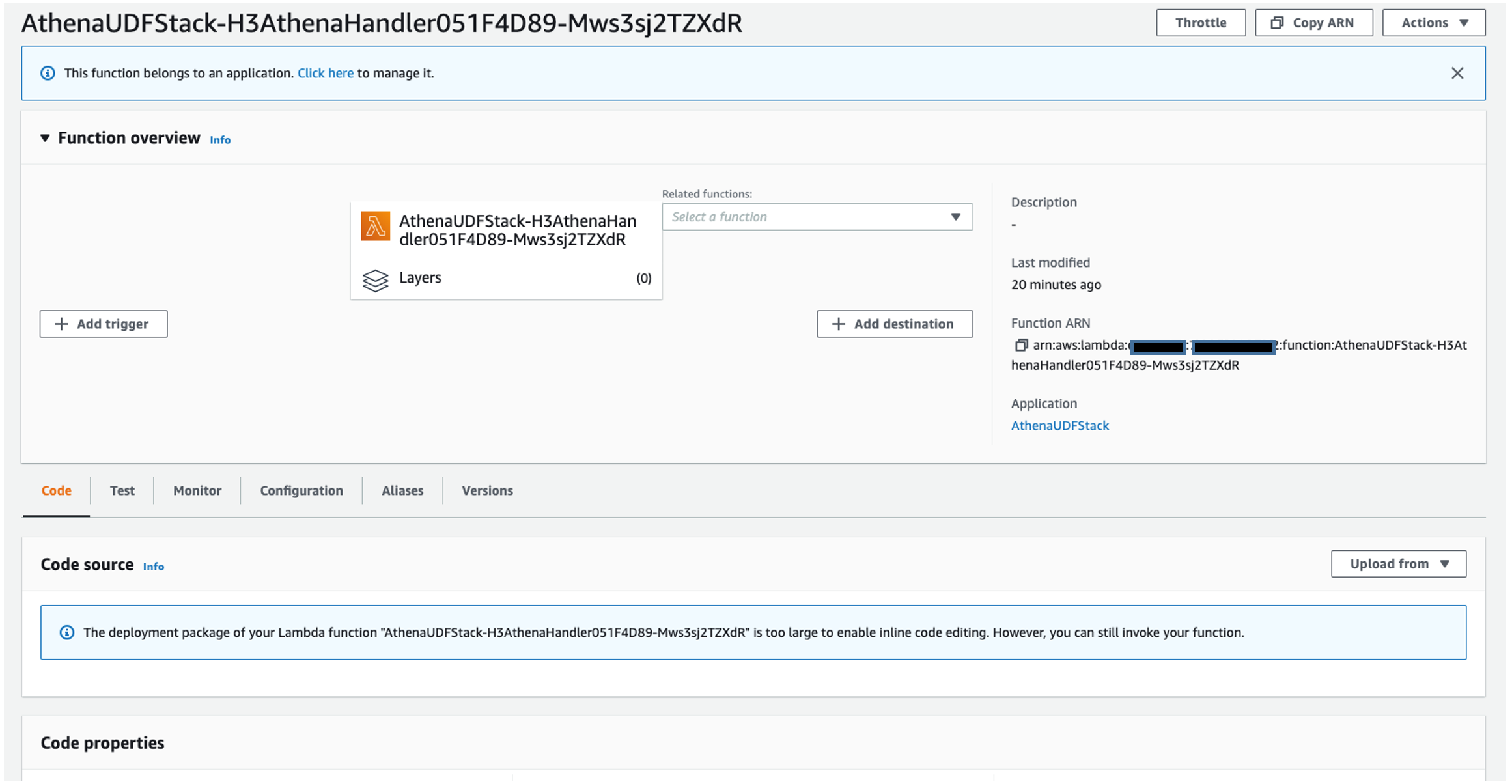Click the Layers stack icon

(x=375, y=280)
